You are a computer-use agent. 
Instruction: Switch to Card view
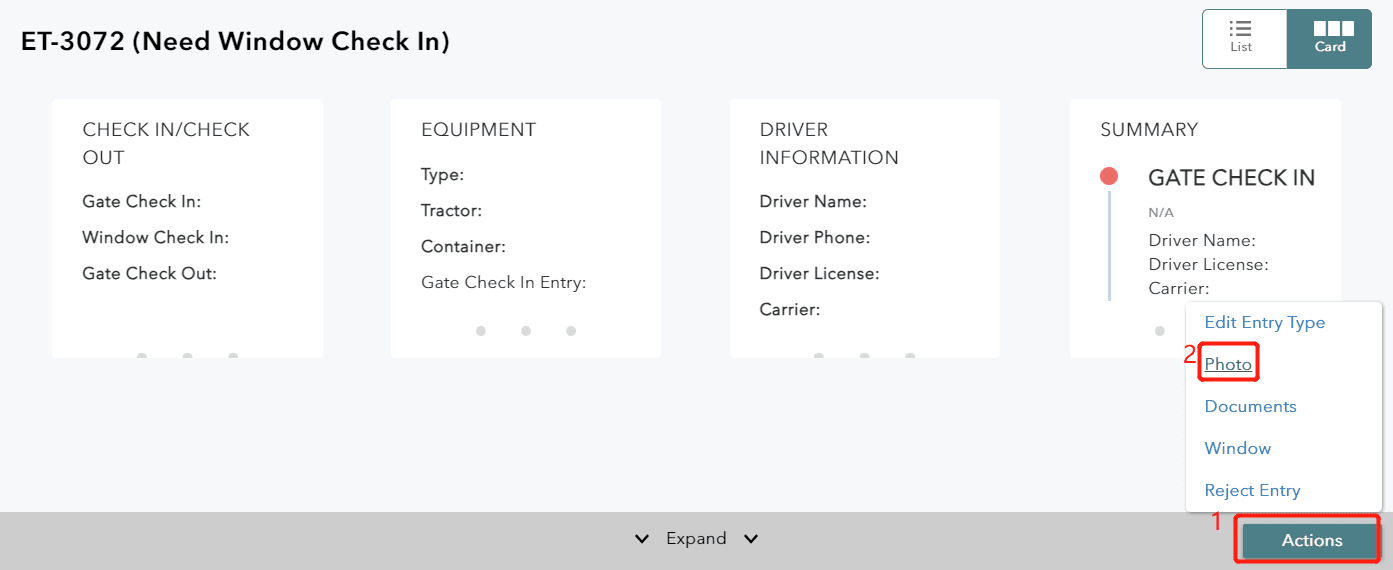click(1329, 39)
